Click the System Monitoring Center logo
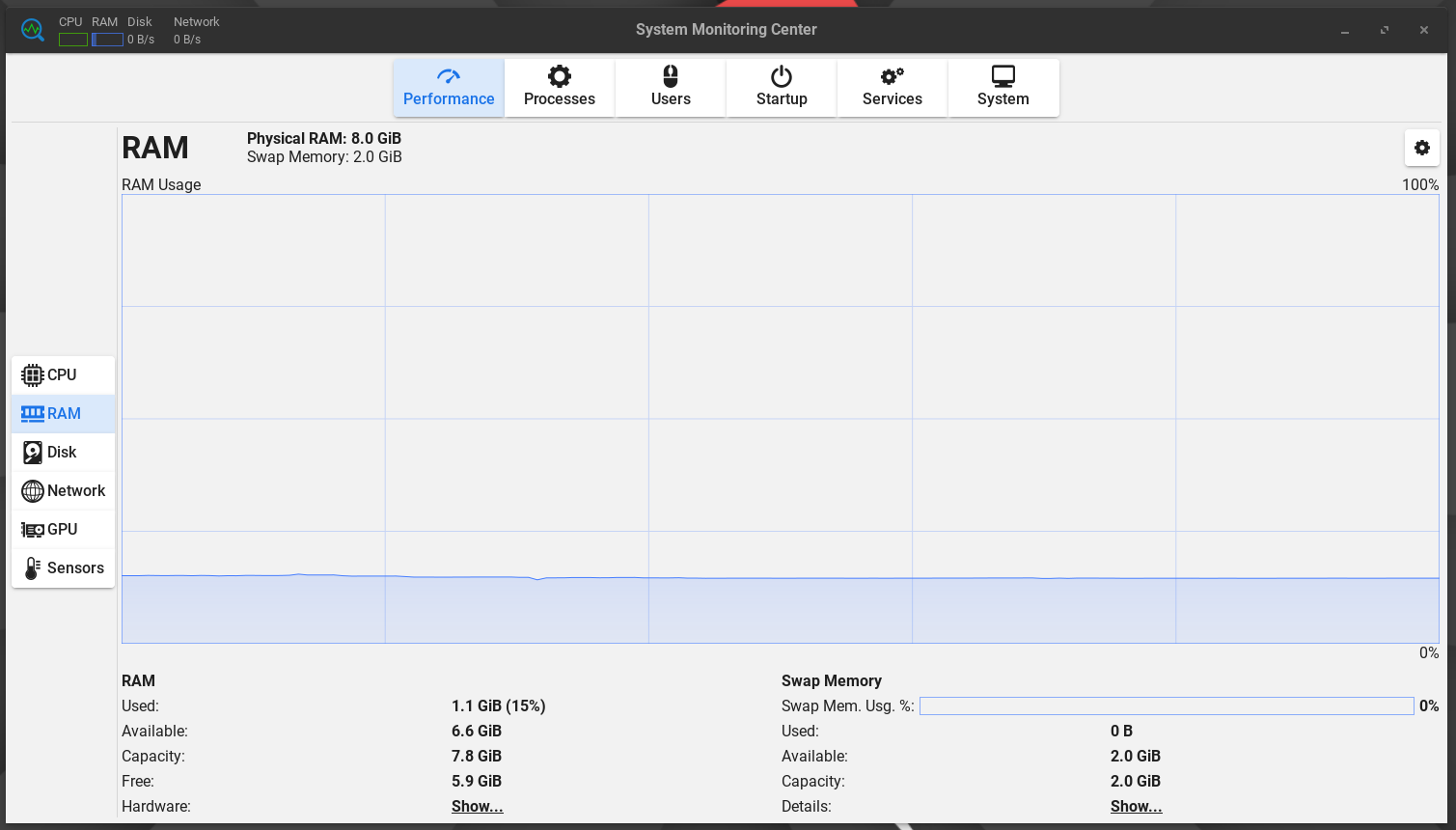Screen dimensions: 1456x830 [32, 29]
